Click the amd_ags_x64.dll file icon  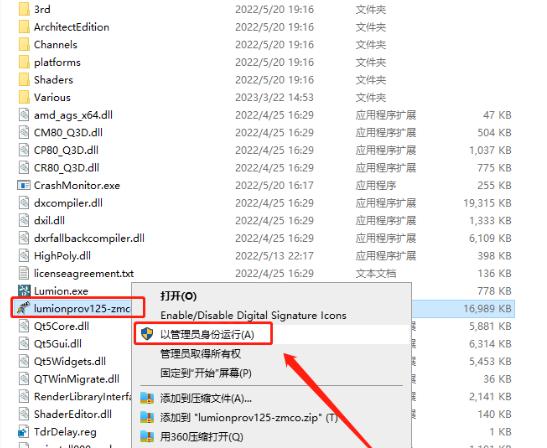coord(24,115)
